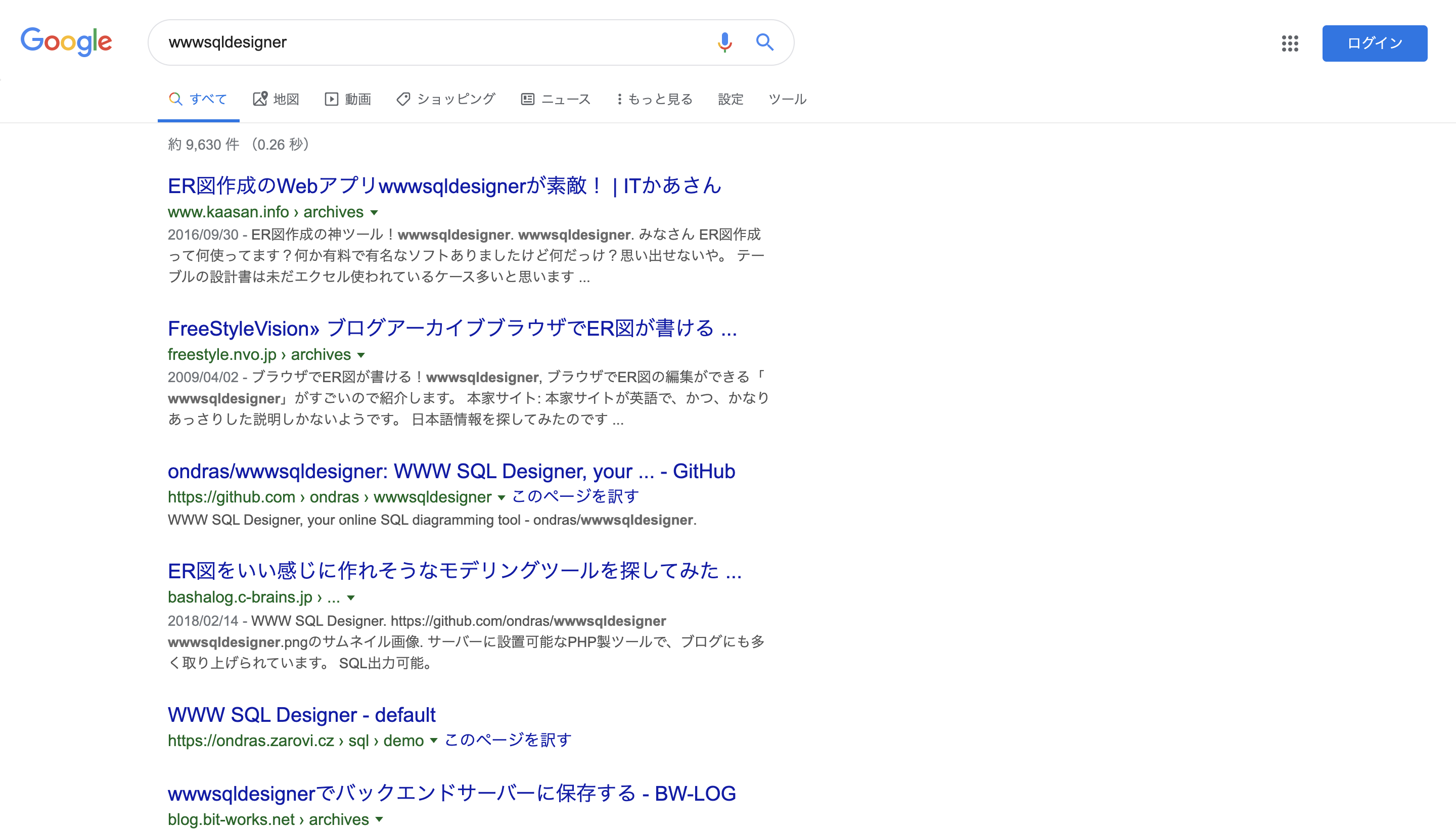
Task: Expand the bashalog.c-brains.jp result arrow
Action: [x=351, y=598]
